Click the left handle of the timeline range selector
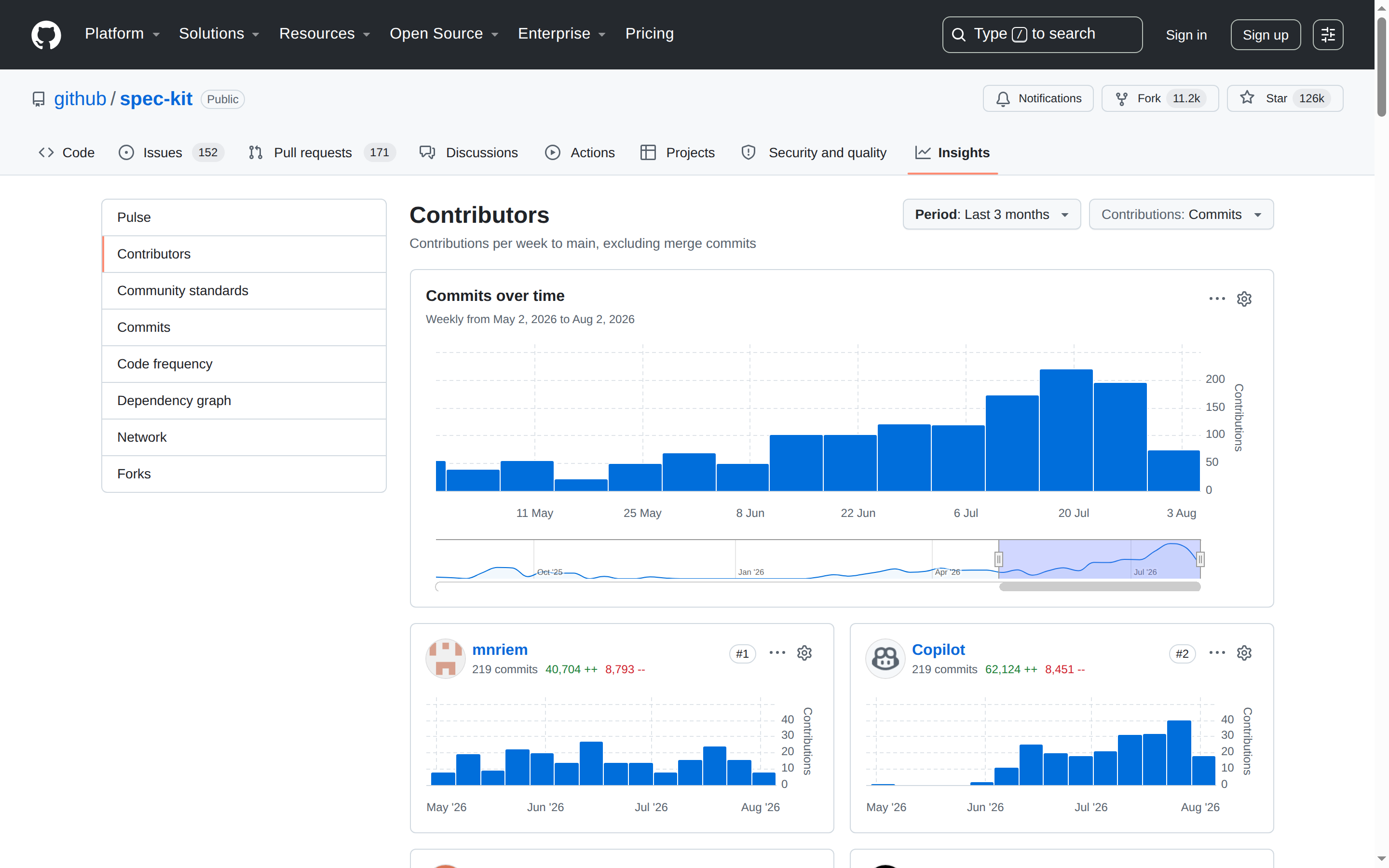This screenshot has height=868, width=1389. pos(998,558)
